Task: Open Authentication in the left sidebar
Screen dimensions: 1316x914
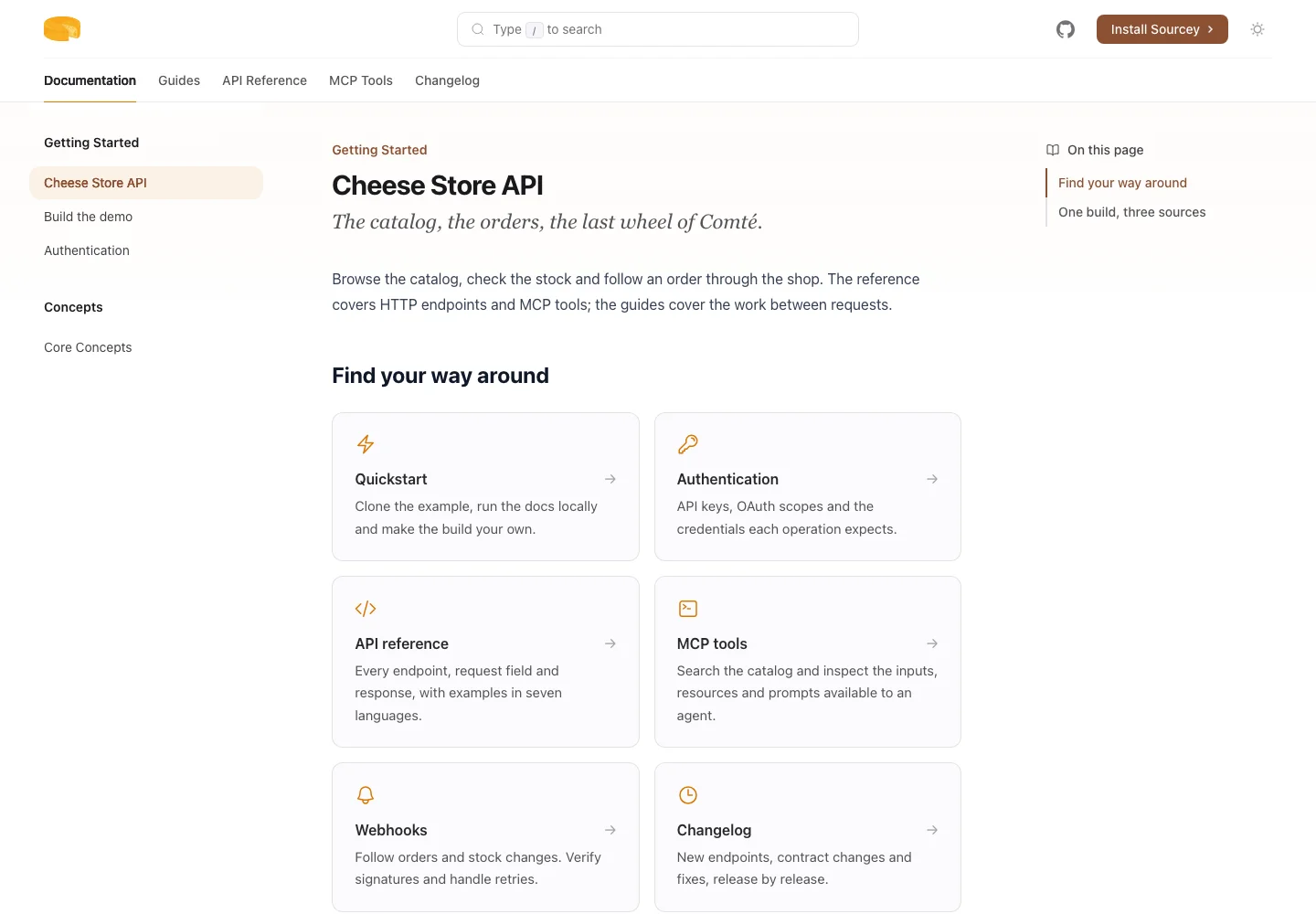Action: [87, 250]
